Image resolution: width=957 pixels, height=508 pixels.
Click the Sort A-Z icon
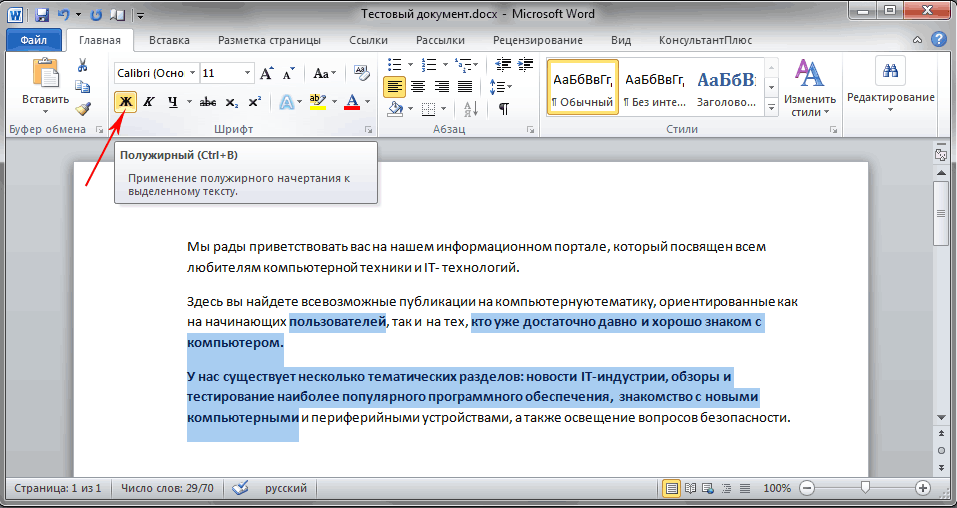[470, 109]
